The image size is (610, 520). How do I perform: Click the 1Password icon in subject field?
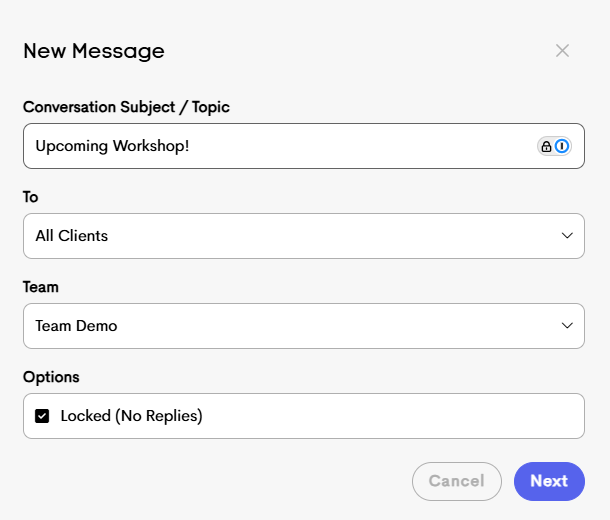[x=562, y=146]
